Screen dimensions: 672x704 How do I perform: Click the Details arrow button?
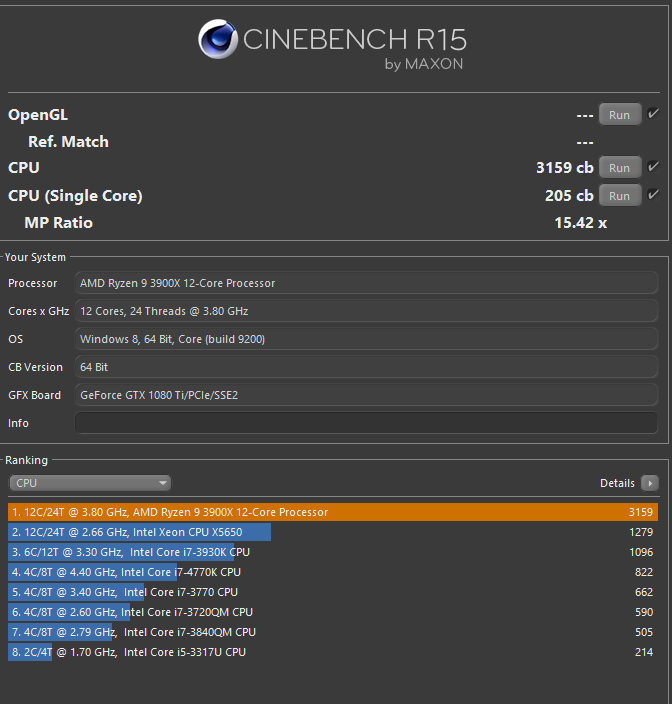click(650, 483)
